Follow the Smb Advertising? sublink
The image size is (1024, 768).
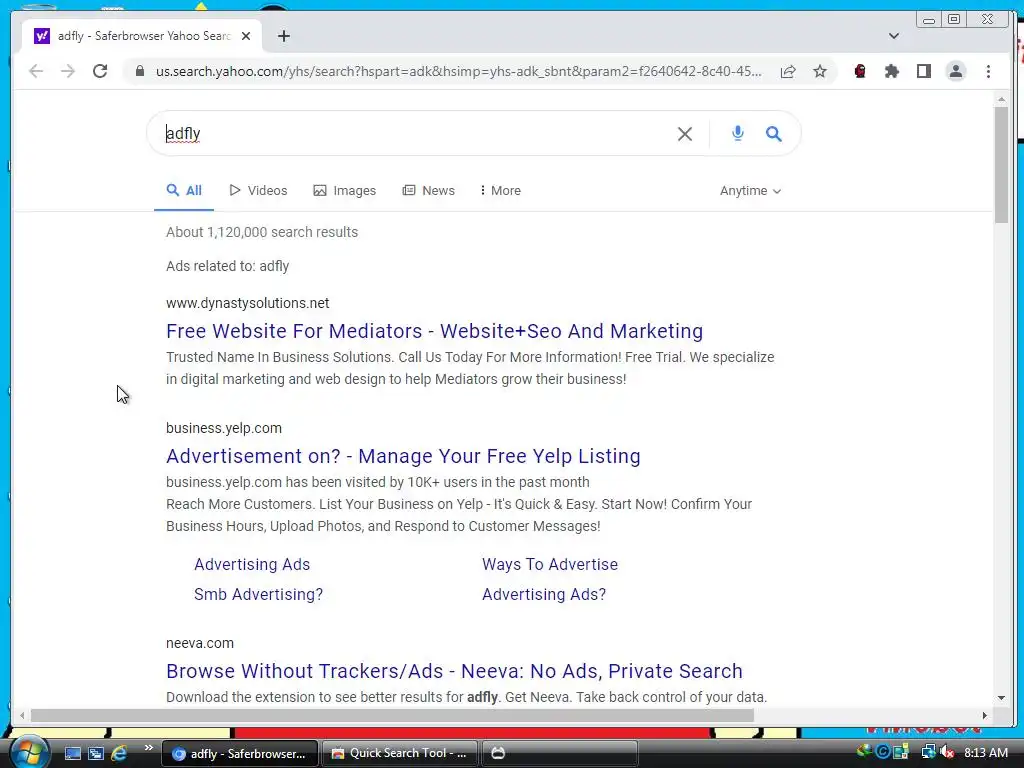click(259, 594)
